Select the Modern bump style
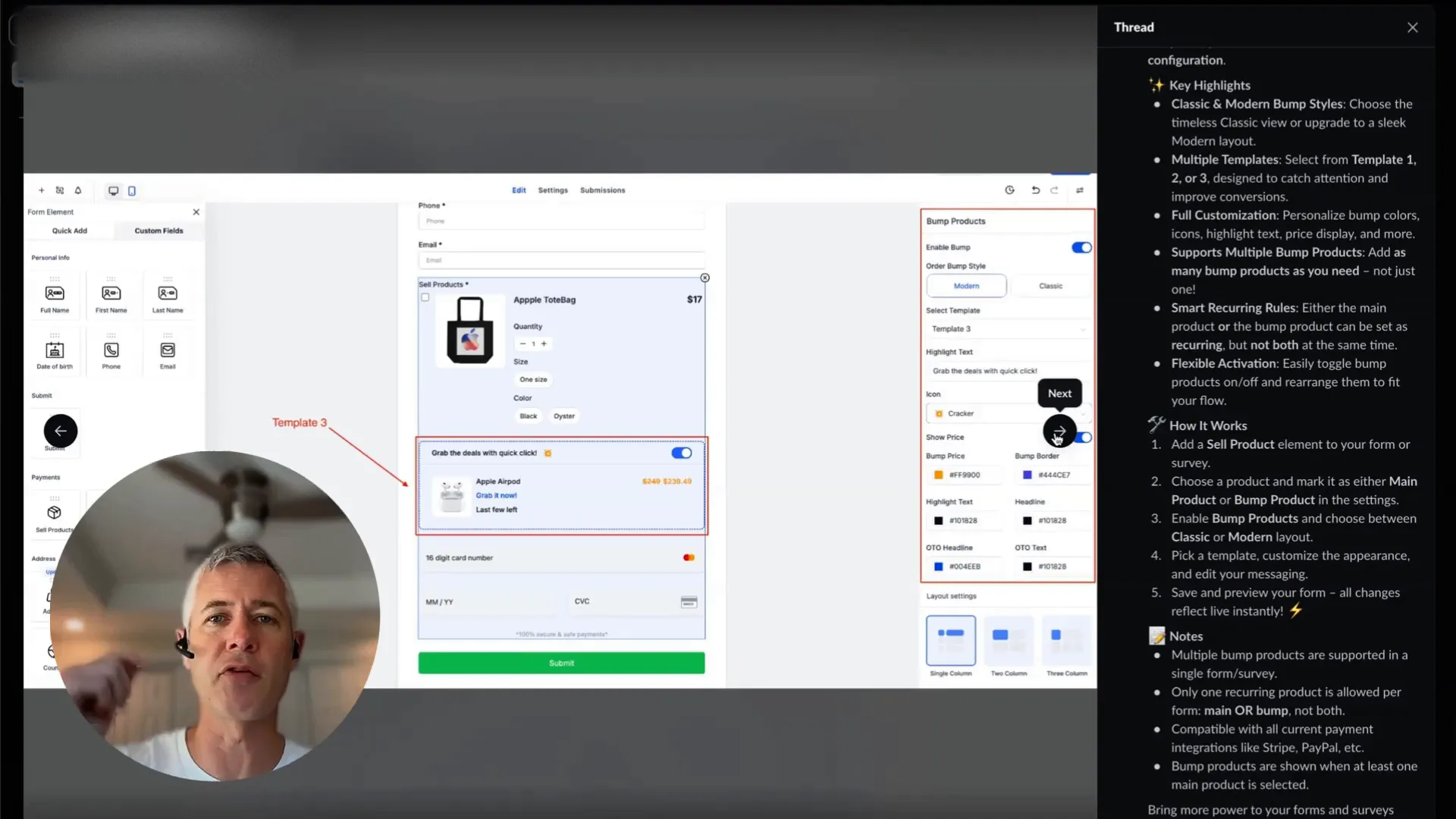Image resolution: width=1456 pixels, height=819 pixels. pos(966,286)
